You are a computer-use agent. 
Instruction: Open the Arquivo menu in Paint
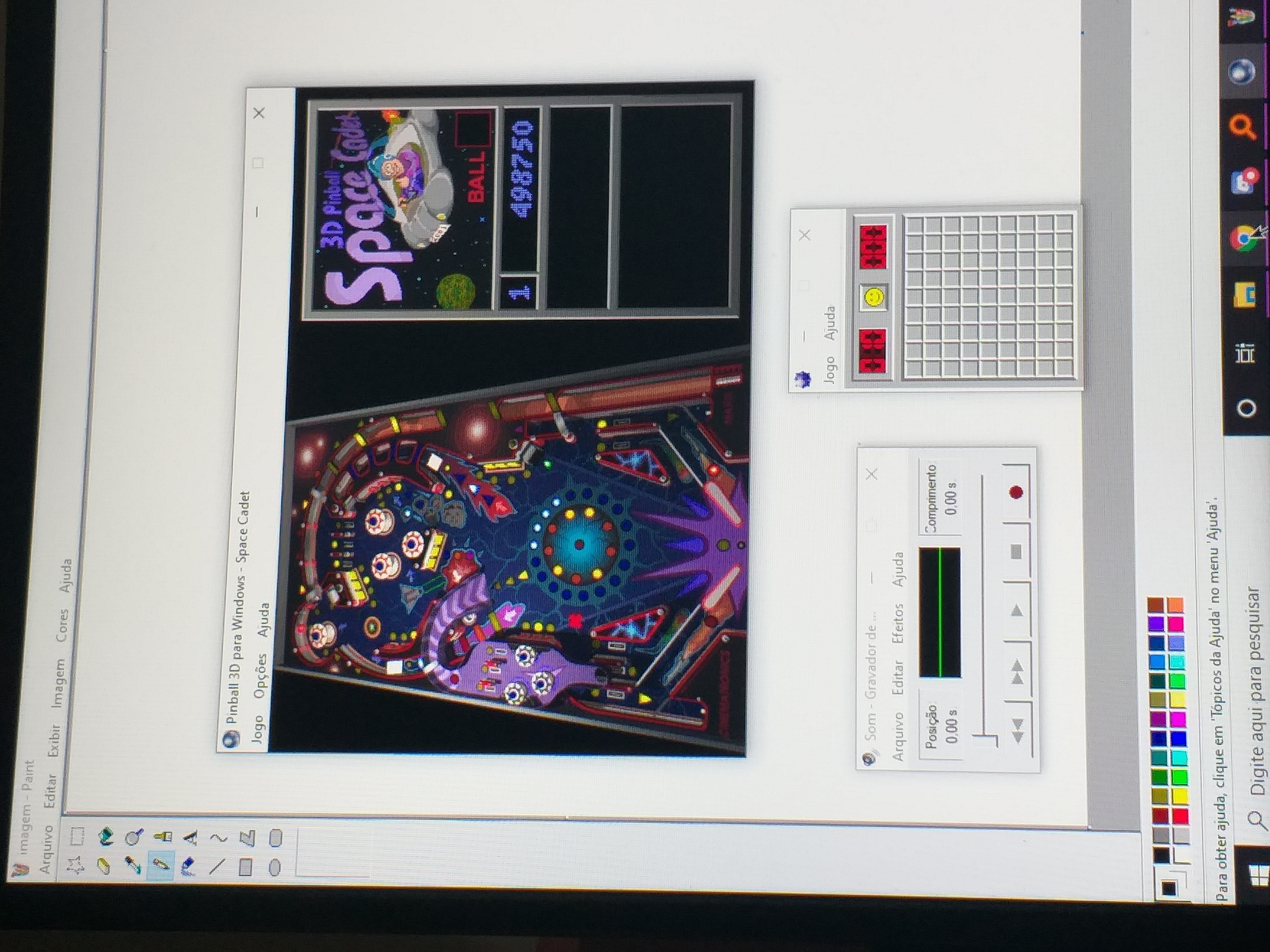coord(47,849)
